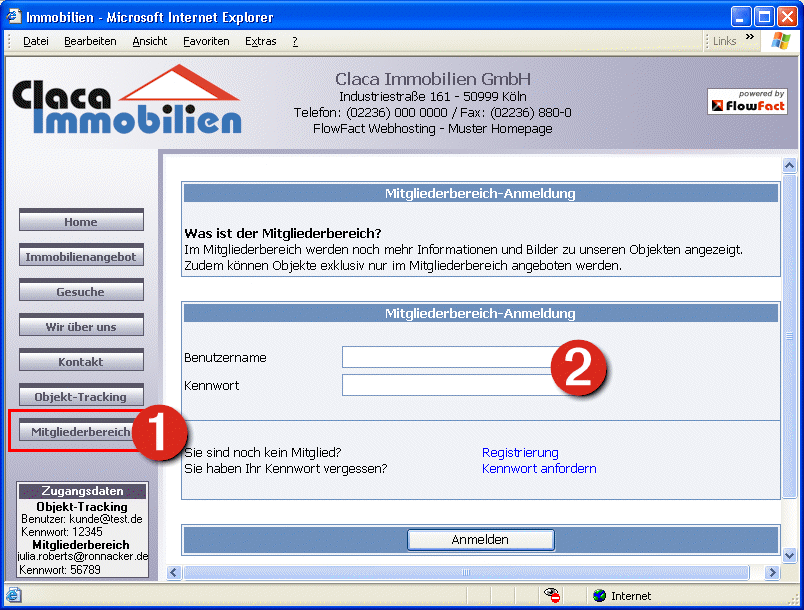Open the ? help menu

click(295, 41)
